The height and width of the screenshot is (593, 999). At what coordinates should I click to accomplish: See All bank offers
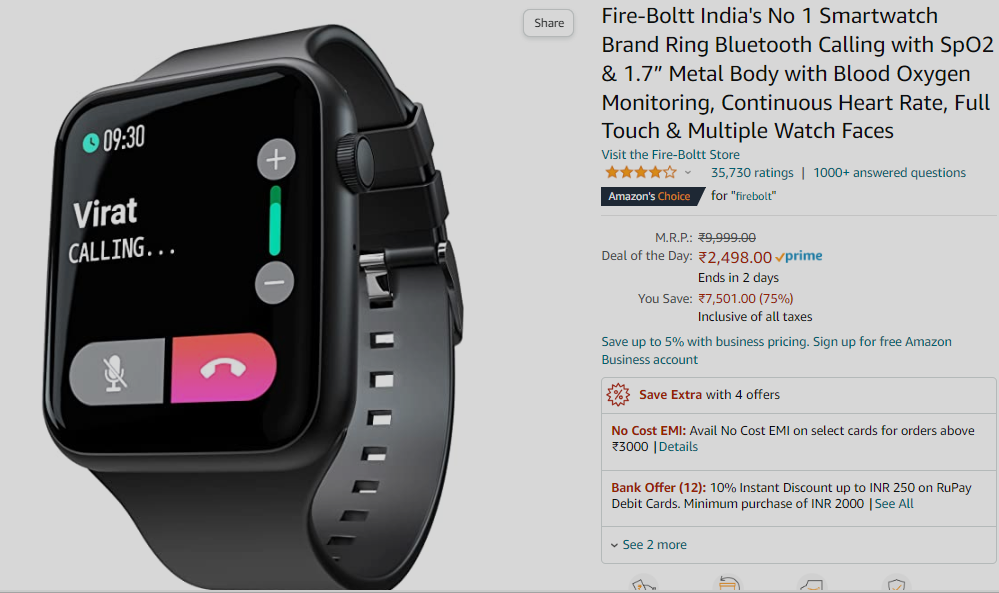click(894, 504)
